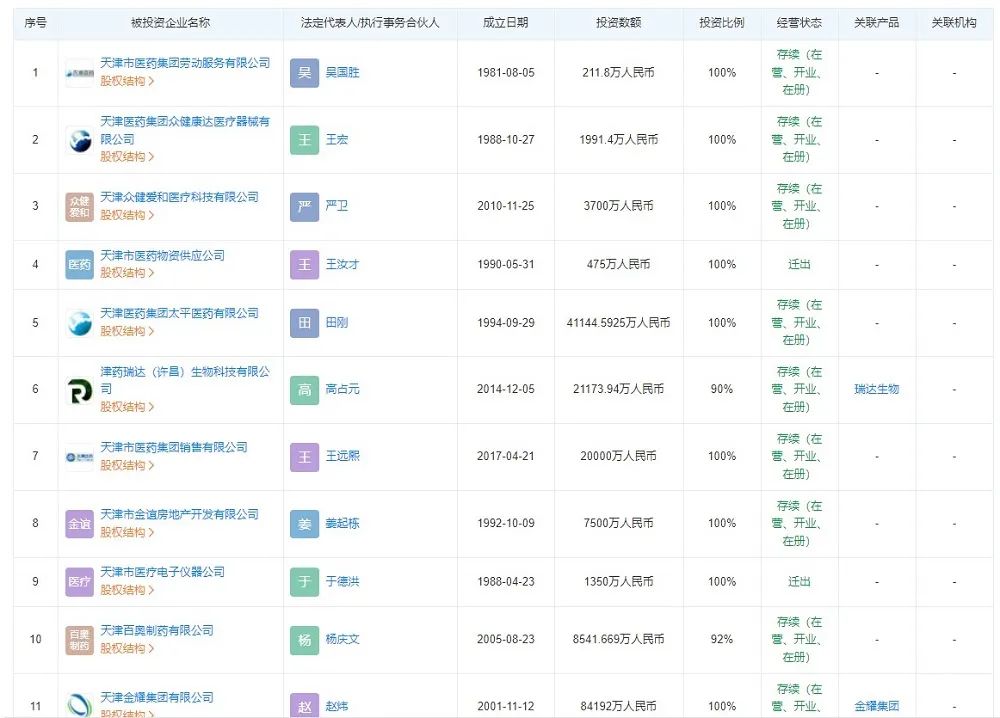Expand 股权结构 under 天津市医药物资供应公司
1000x718 pixels.
tap(127, 273)
